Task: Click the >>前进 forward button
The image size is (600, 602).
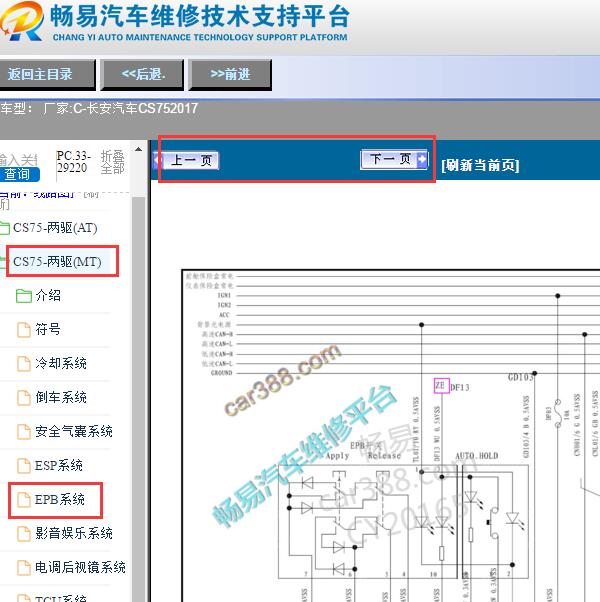Action: click(230, 74)
